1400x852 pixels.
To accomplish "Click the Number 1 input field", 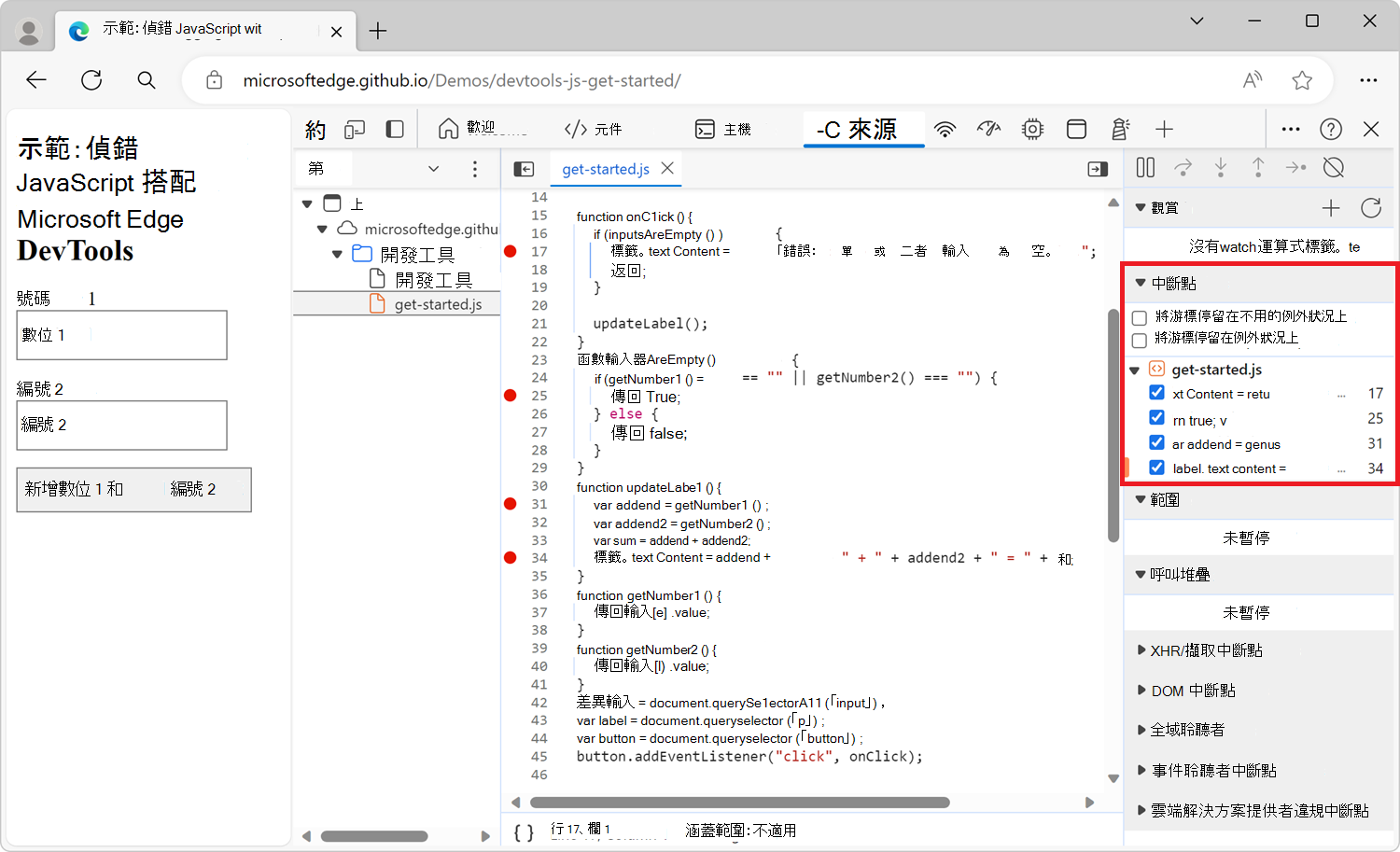I will click(121, 334).
